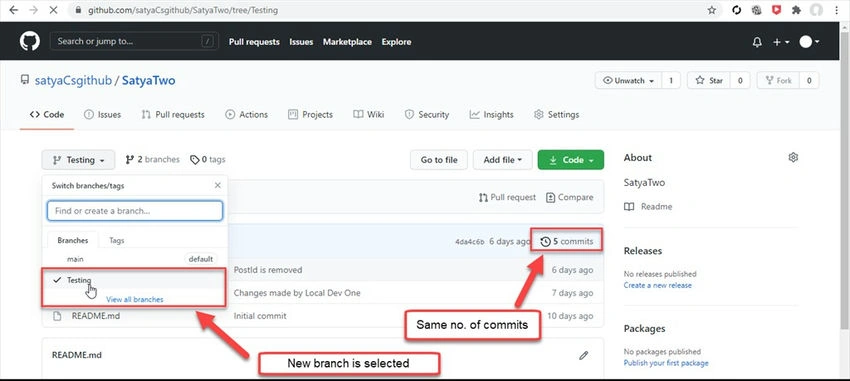Click the browser profile avatar in the toolbar
Image resolution: width=850 pixels, height=381 pixels.
pyautogui.click(x=816, y=10)
